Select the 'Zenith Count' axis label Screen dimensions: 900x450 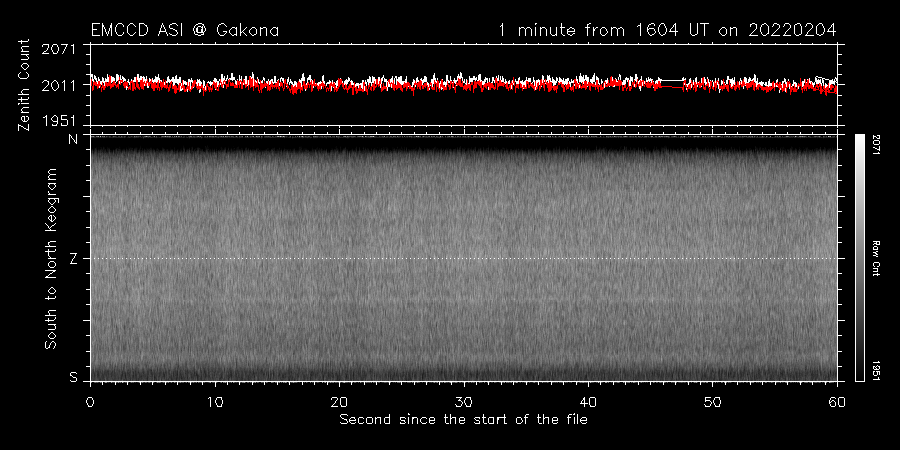coord(24,85)
